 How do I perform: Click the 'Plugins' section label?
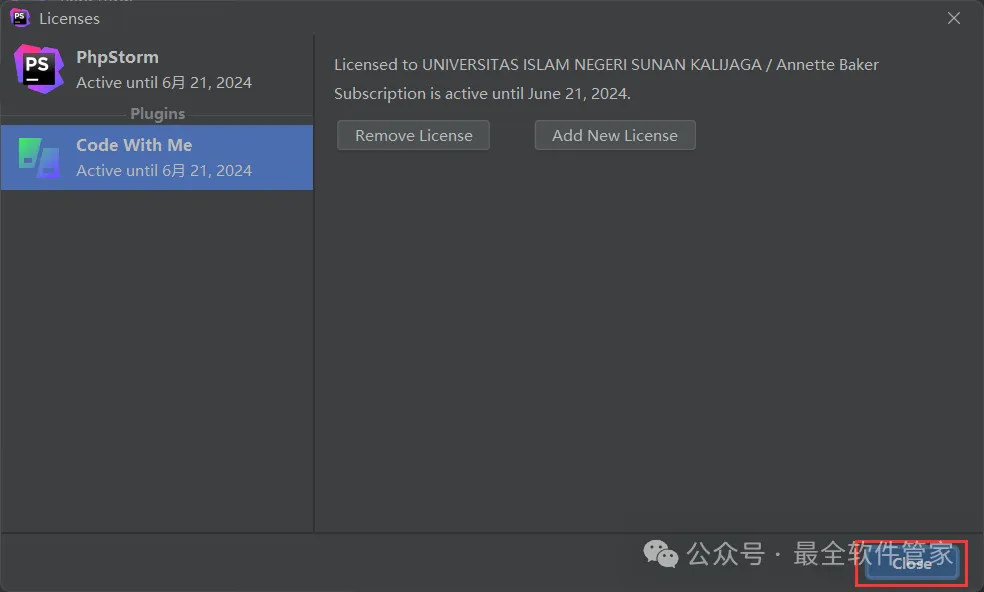coord(158,114)
